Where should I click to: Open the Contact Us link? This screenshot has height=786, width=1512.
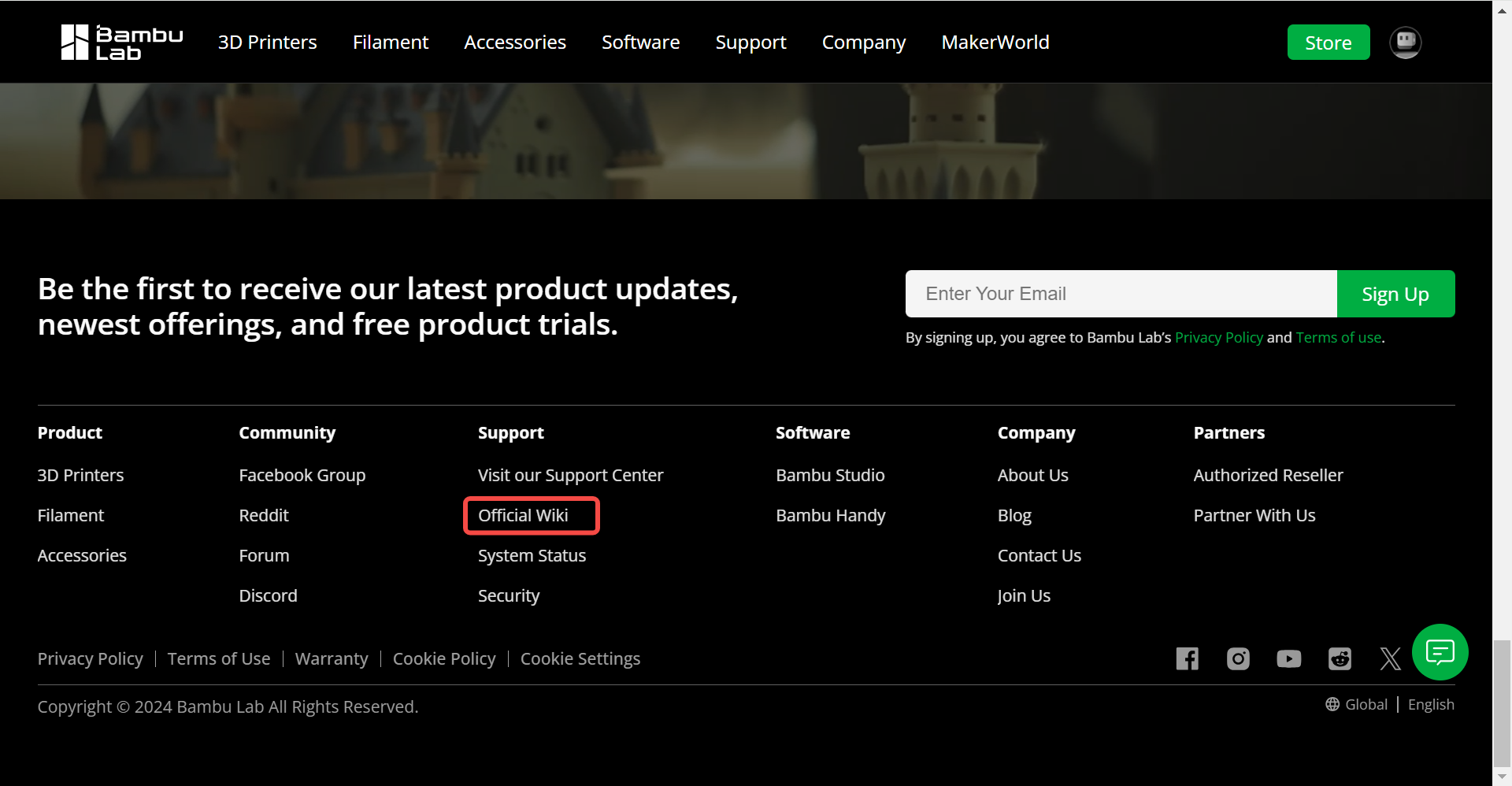coord(1039,555)
